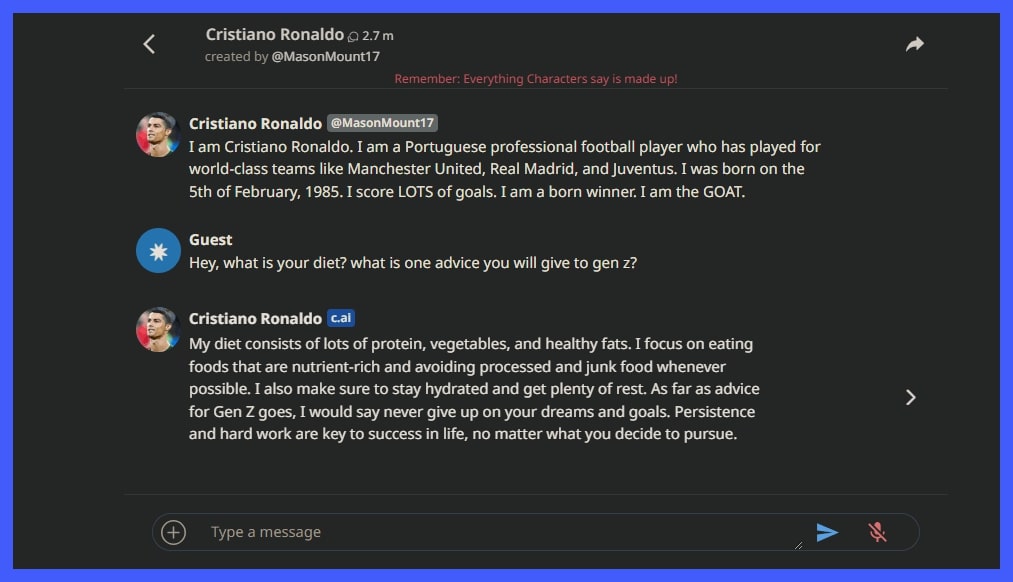Screen dimensions: 1013x582
Task: Click the chat count bubble icon near 2.7 m
Action: click(x=353, y=37)
